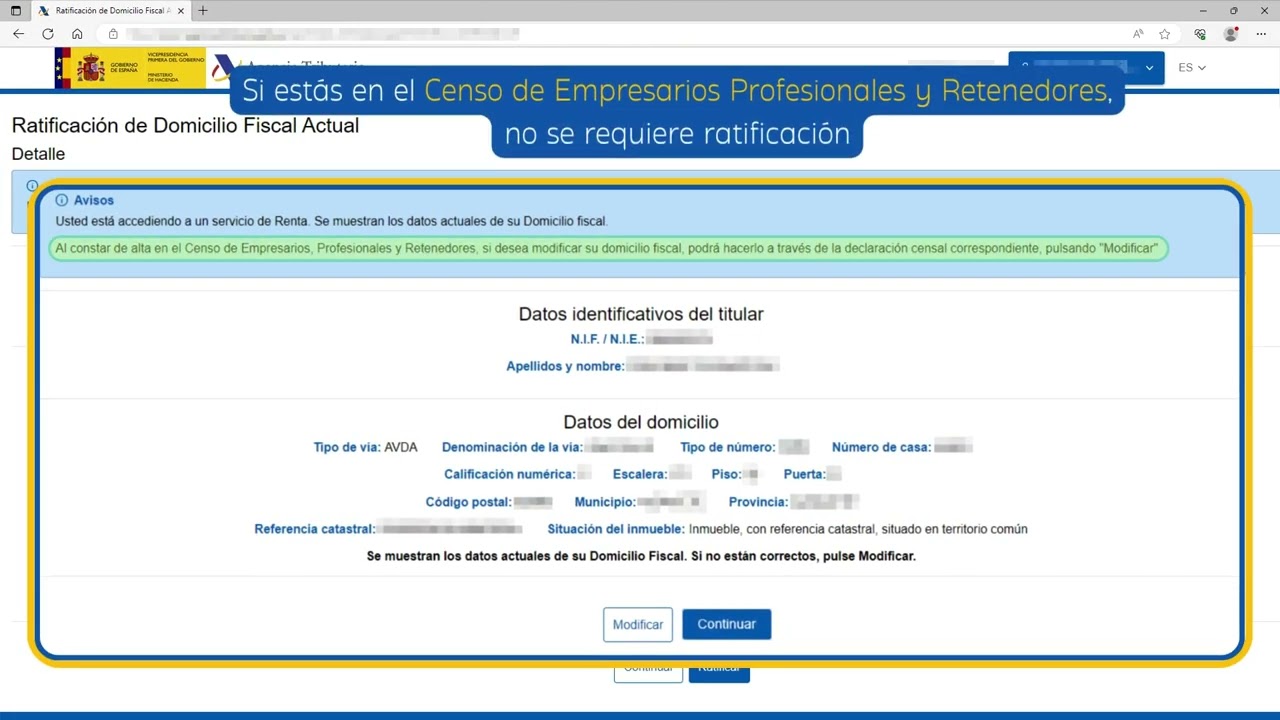Expand the logged-in user dropdown
The height and width of the screenshot is (720, 1280).
(1148, 67)
